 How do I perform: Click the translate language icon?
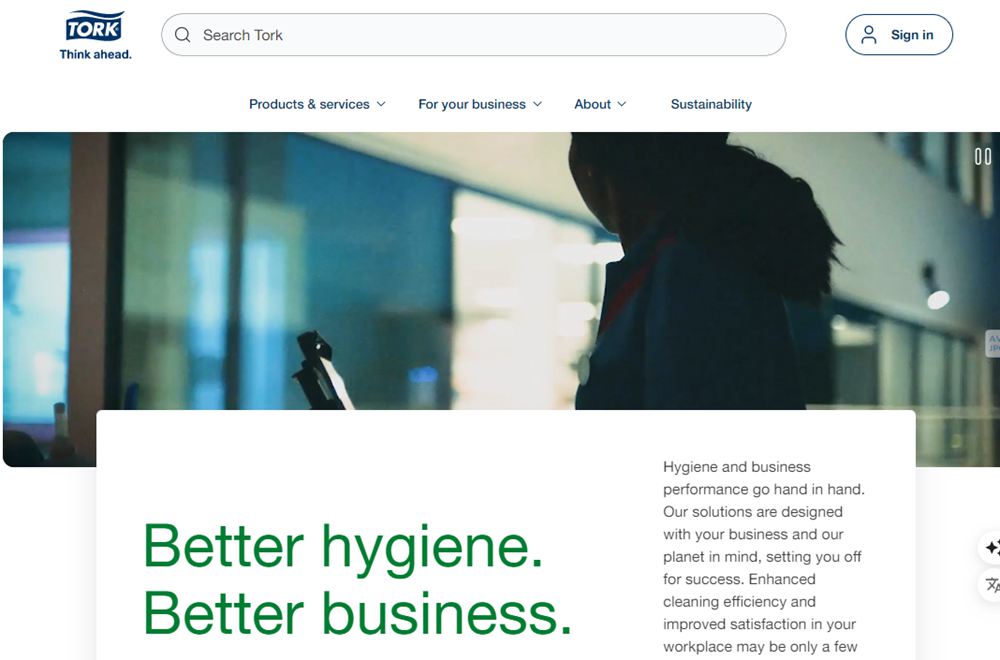coord(992,585)
